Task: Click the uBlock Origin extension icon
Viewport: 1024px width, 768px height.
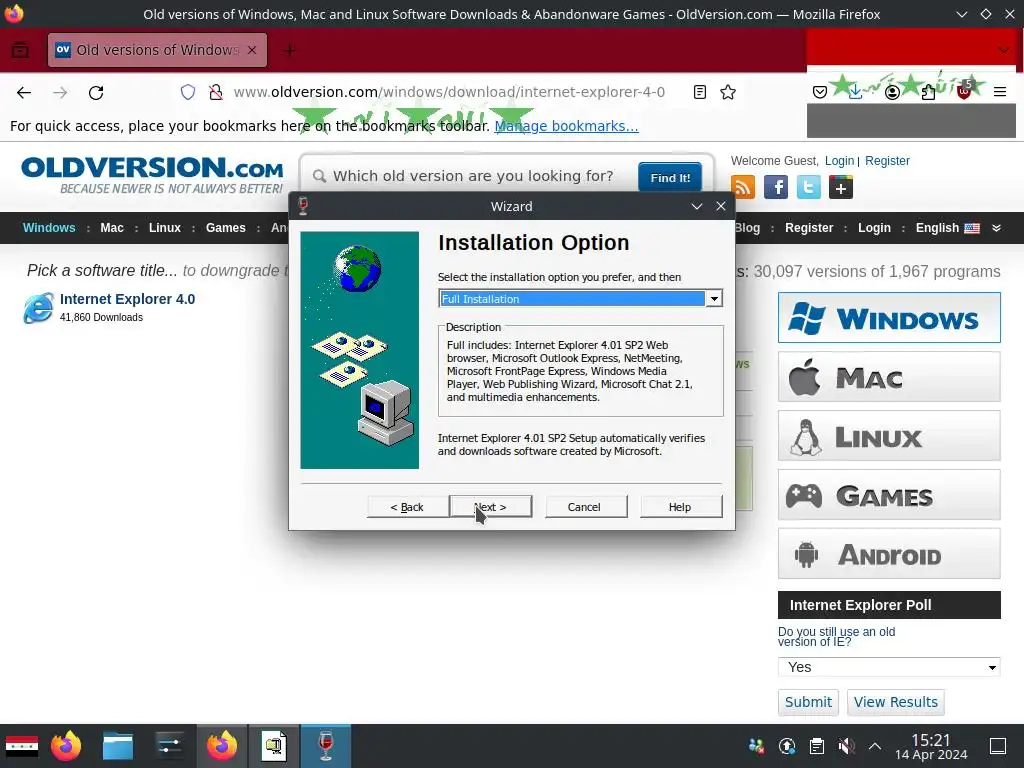Action: [964, 91]
